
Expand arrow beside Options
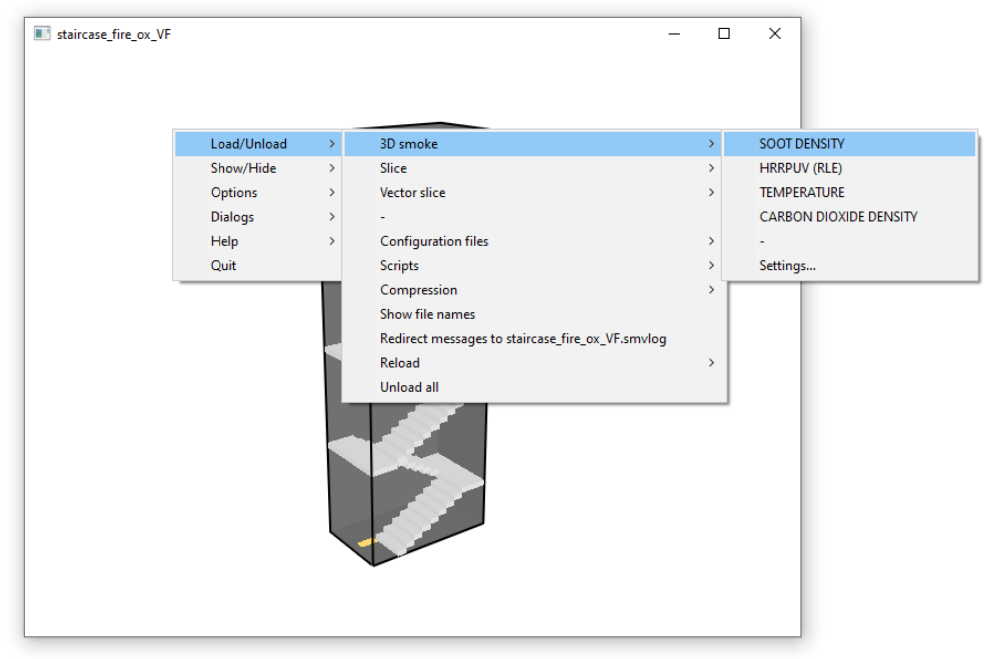click(332, 192)
